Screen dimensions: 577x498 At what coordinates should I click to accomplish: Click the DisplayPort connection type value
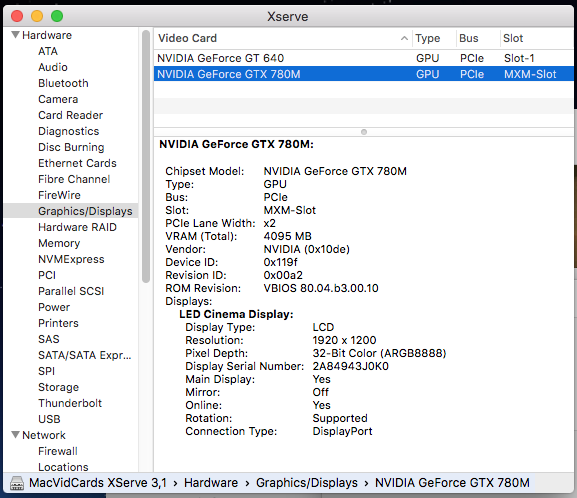tap(342, 431)
